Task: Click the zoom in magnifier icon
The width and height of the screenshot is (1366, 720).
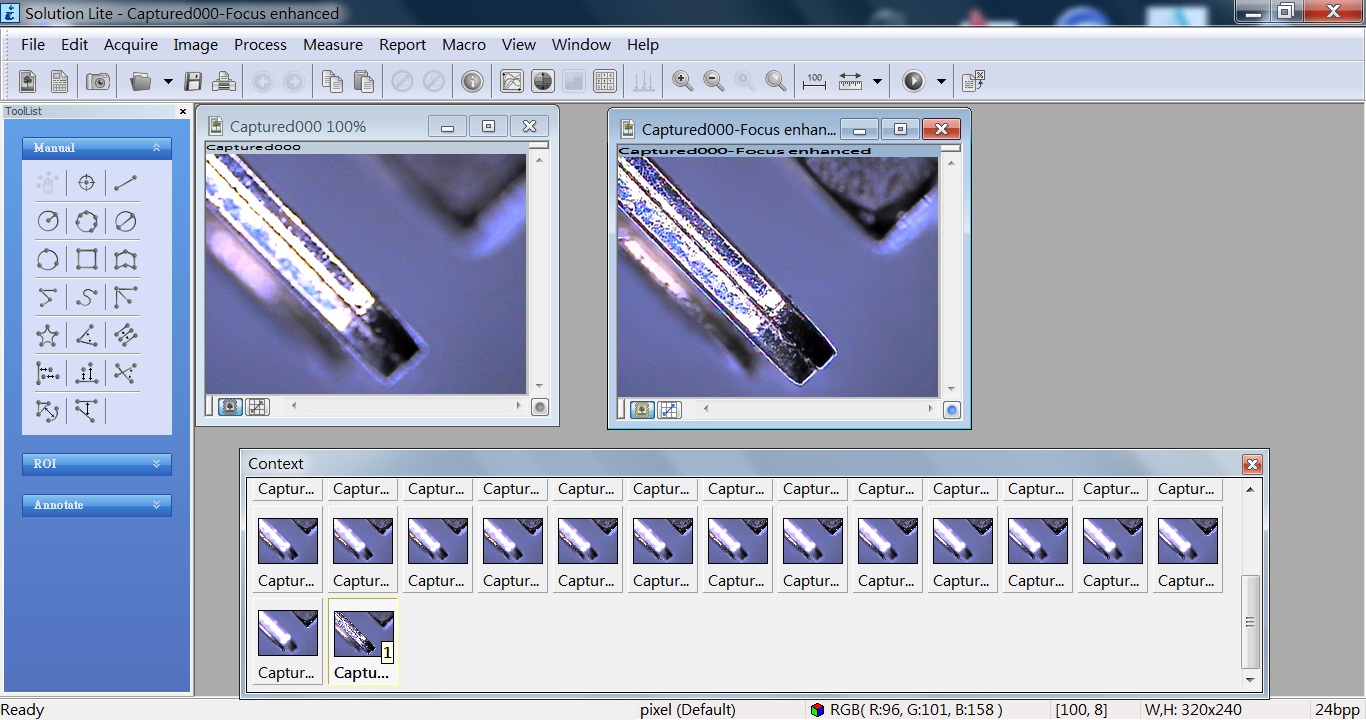Action: click(x=683, y=82)
